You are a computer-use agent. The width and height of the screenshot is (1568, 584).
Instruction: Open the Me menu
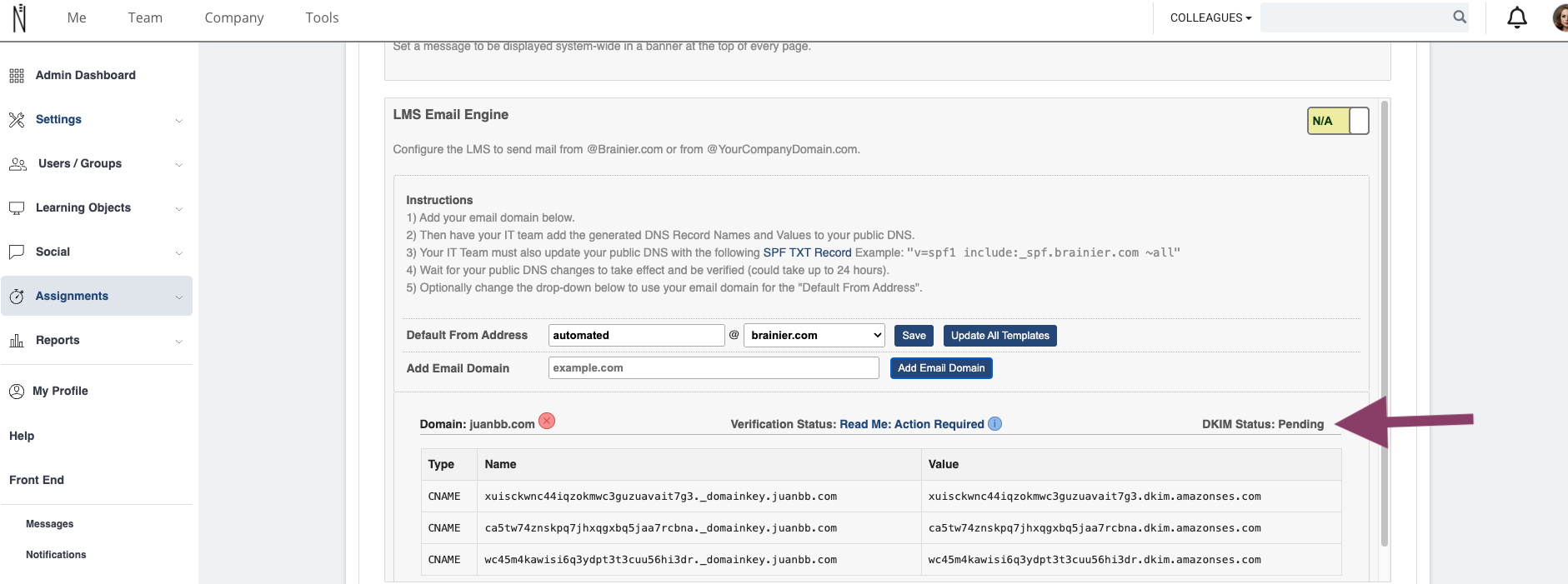tap(77, 17)
